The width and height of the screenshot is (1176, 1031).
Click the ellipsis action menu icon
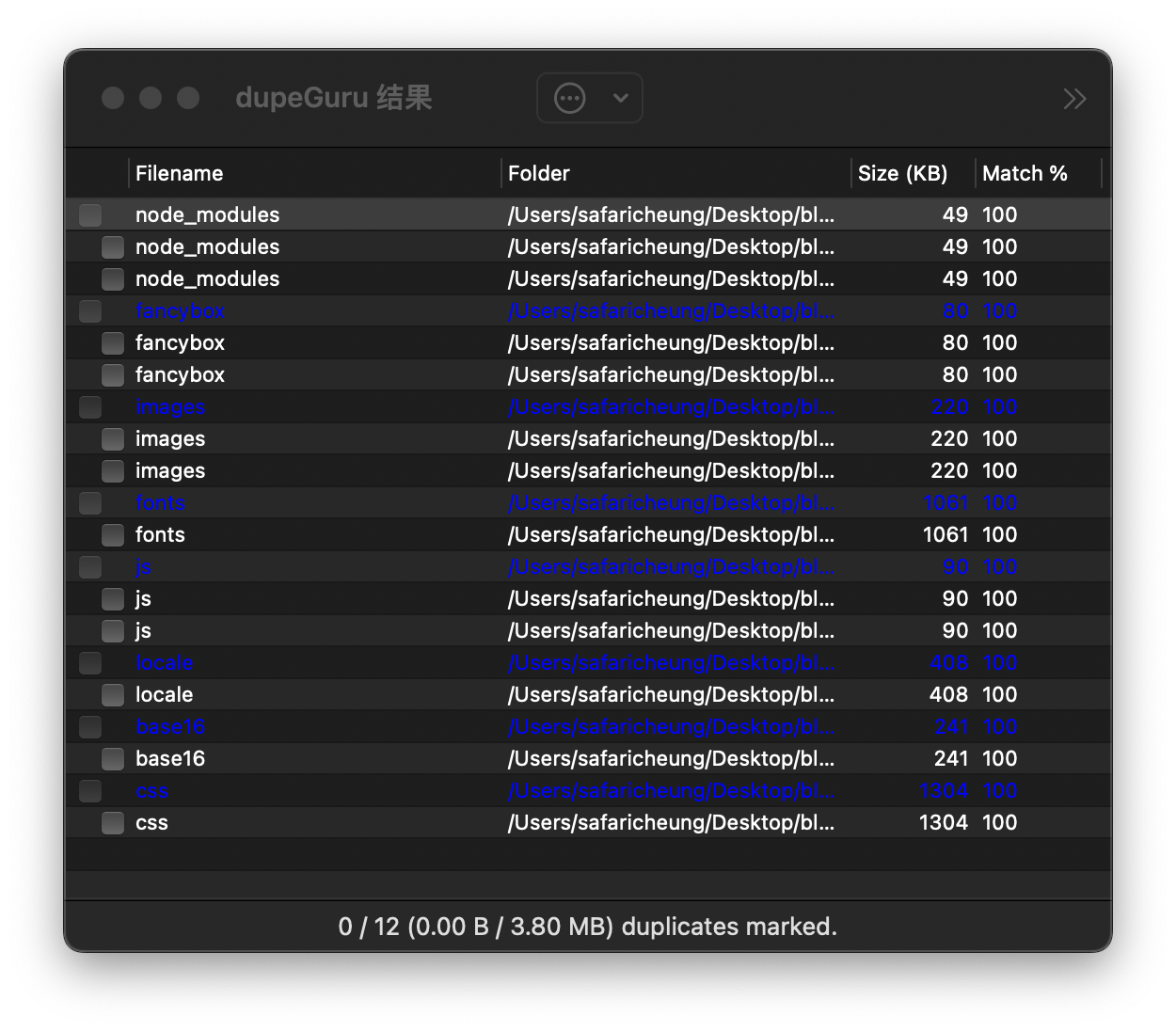570,98
